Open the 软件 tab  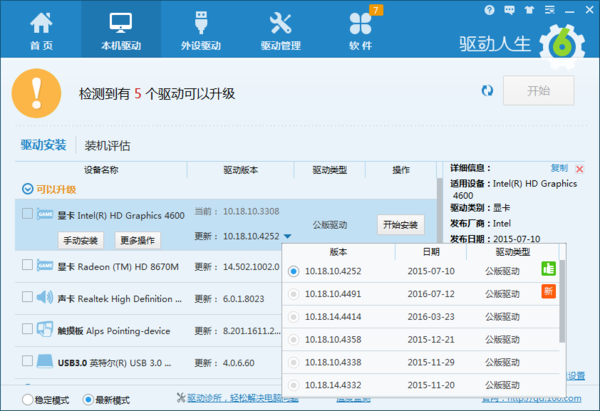(360, 31)
